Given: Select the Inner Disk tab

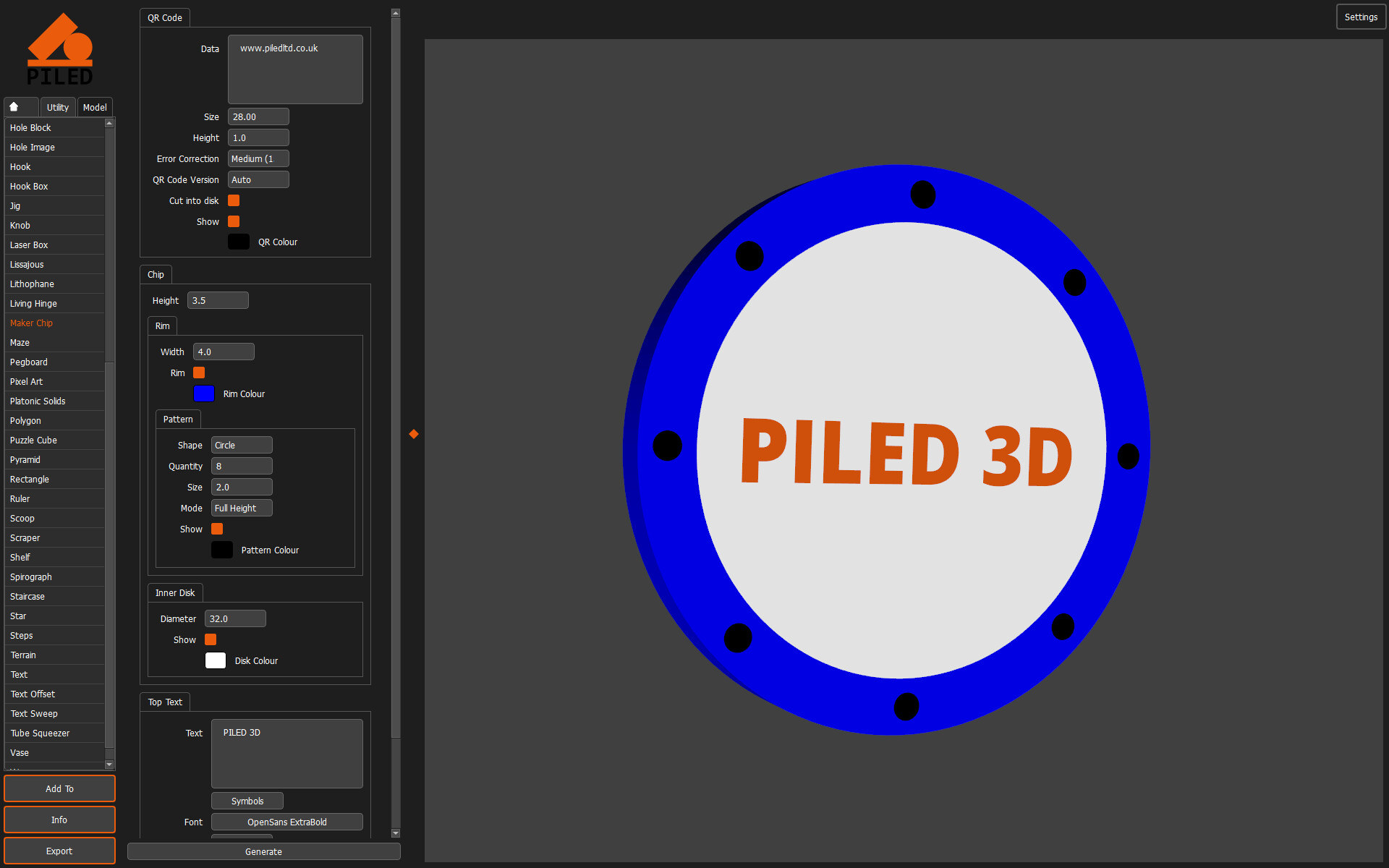Looking at the screenshot, I should click(175, 592).
